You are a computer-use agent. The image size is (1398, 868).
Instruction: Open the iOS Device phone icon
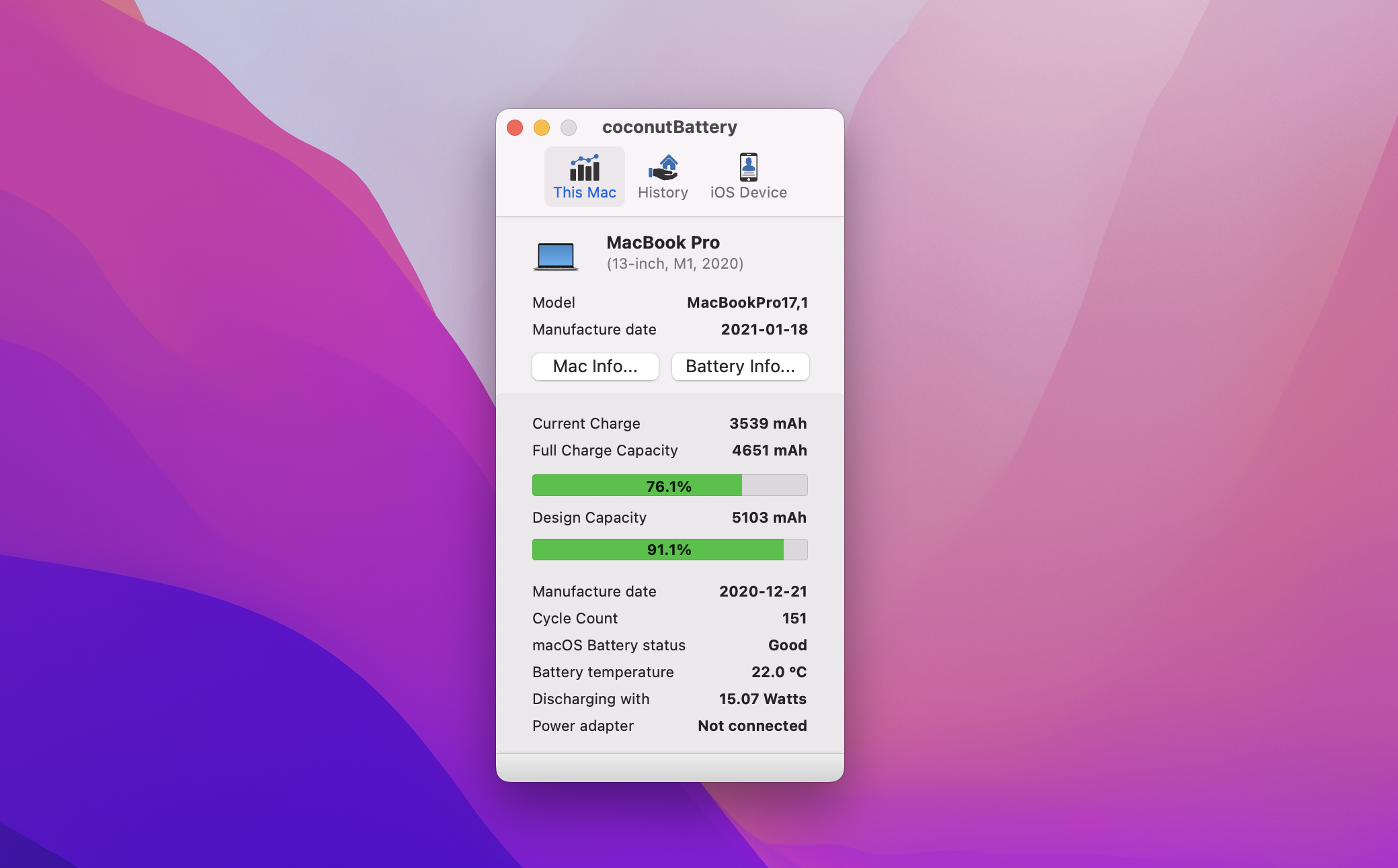click(748, 168)
